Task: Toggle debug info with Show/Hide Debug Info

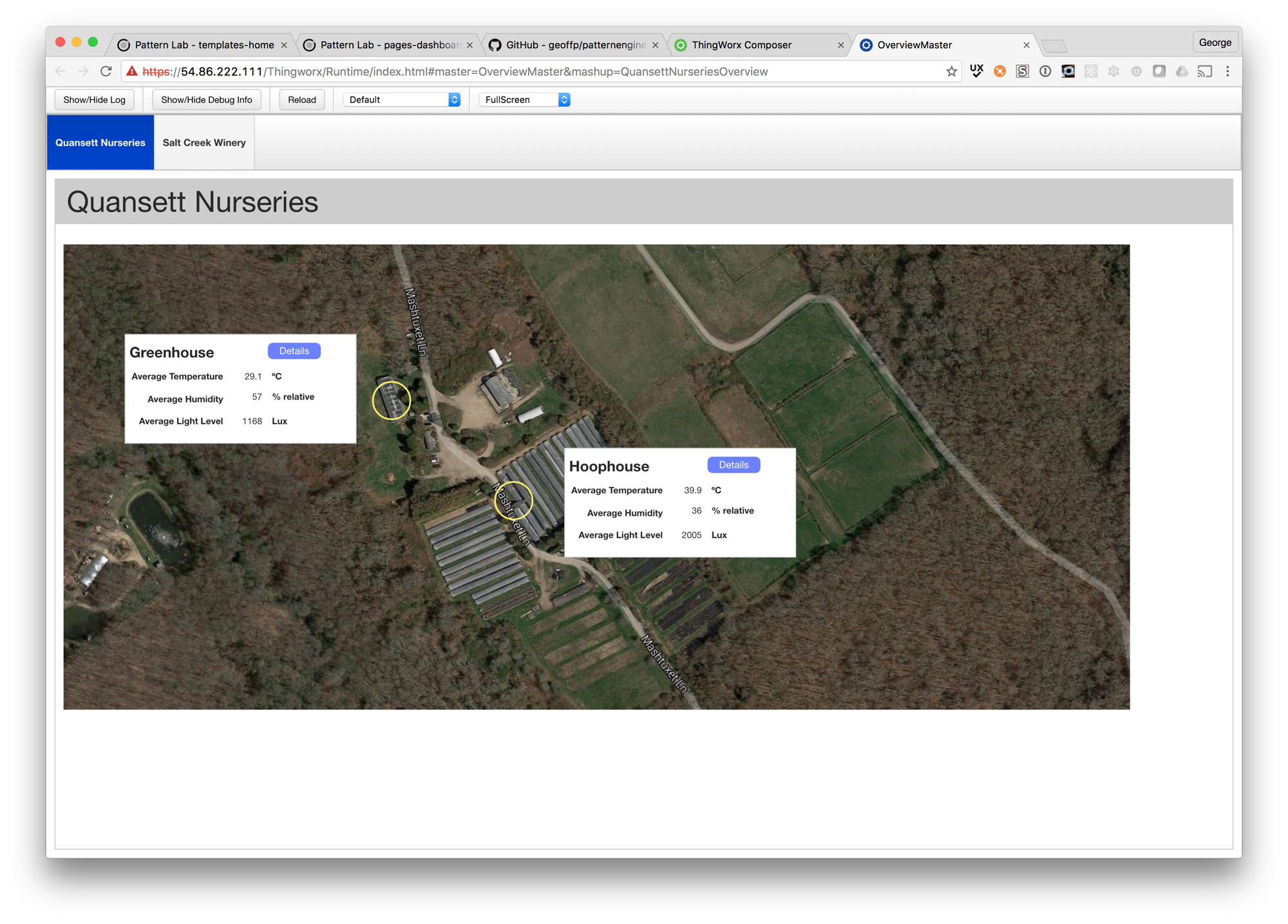Action: (206, 99)
